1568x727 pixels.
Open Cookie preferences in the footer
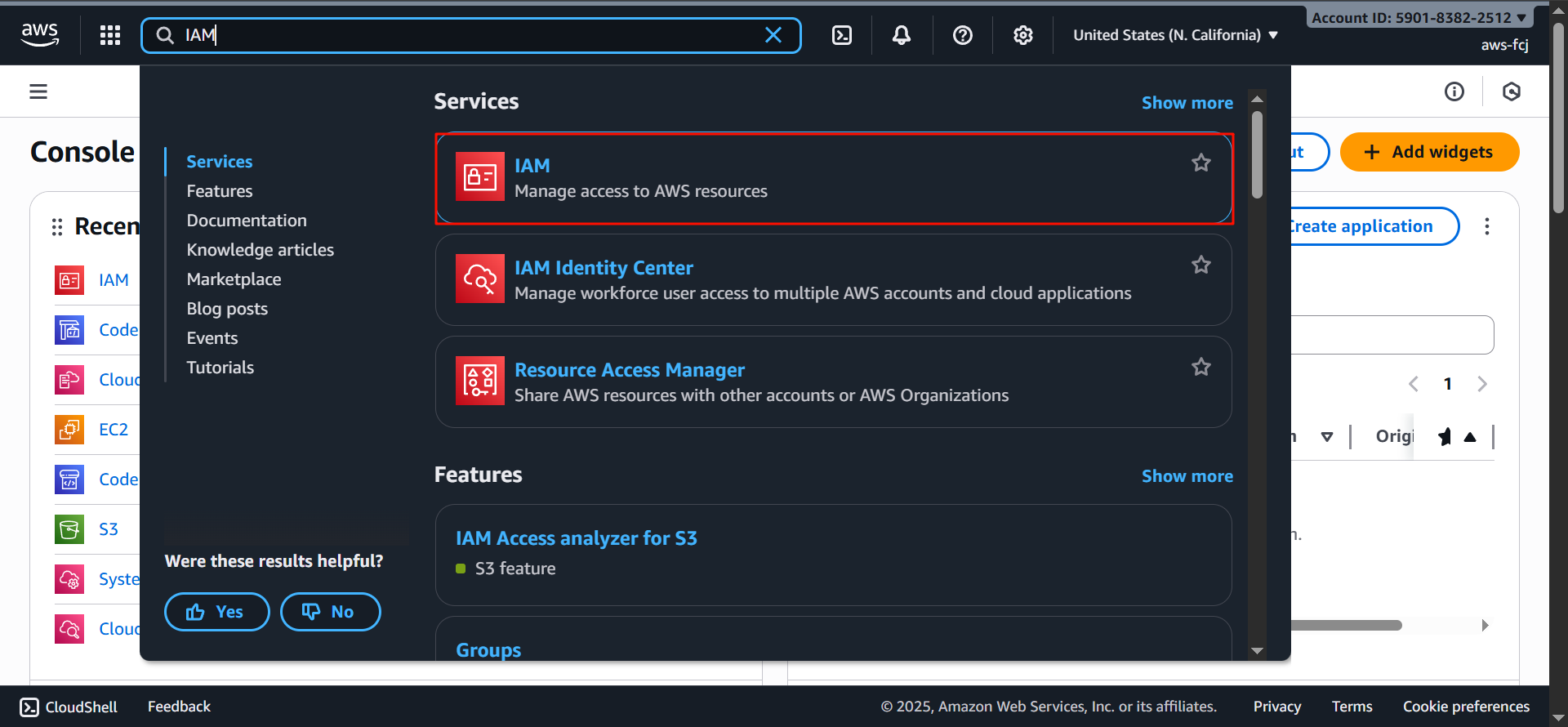[x=1466, y=707]
